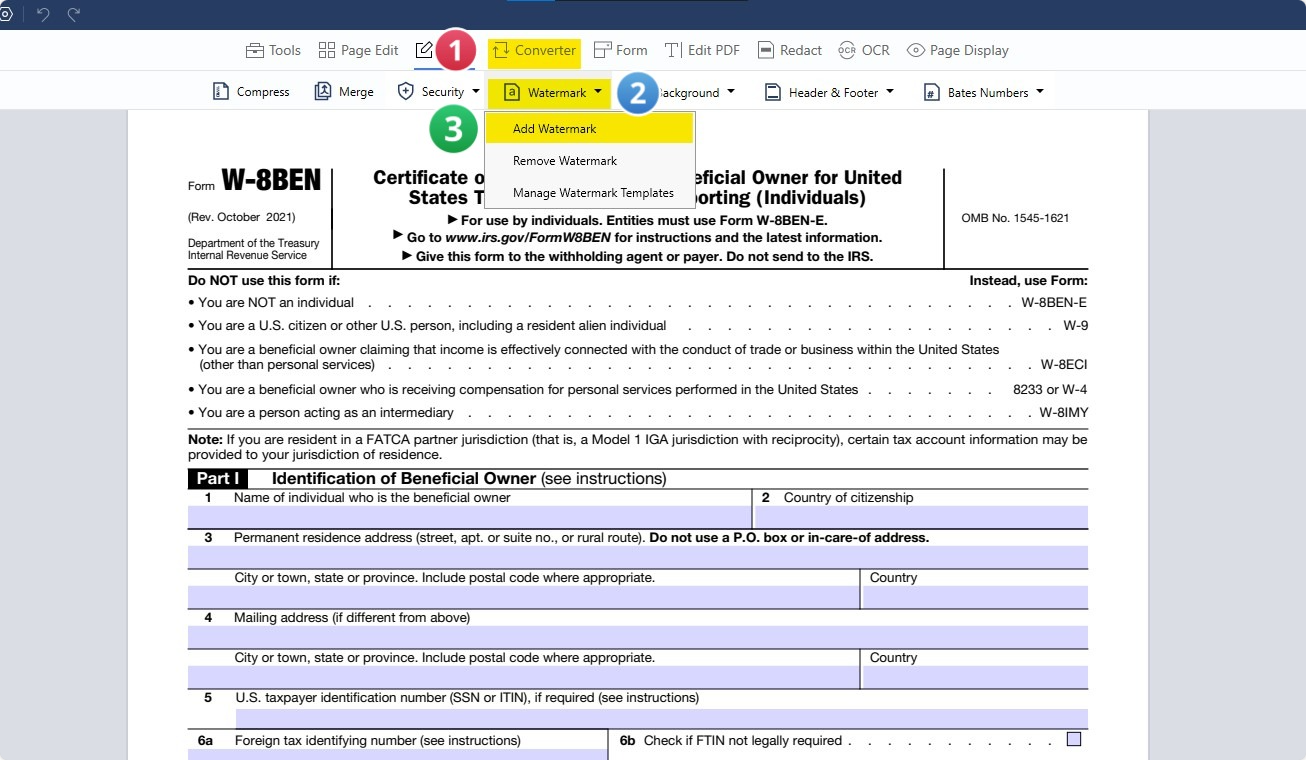Click the Instead, use Form text
The width and height of the screenshot is (1306, 760).
1029,281
